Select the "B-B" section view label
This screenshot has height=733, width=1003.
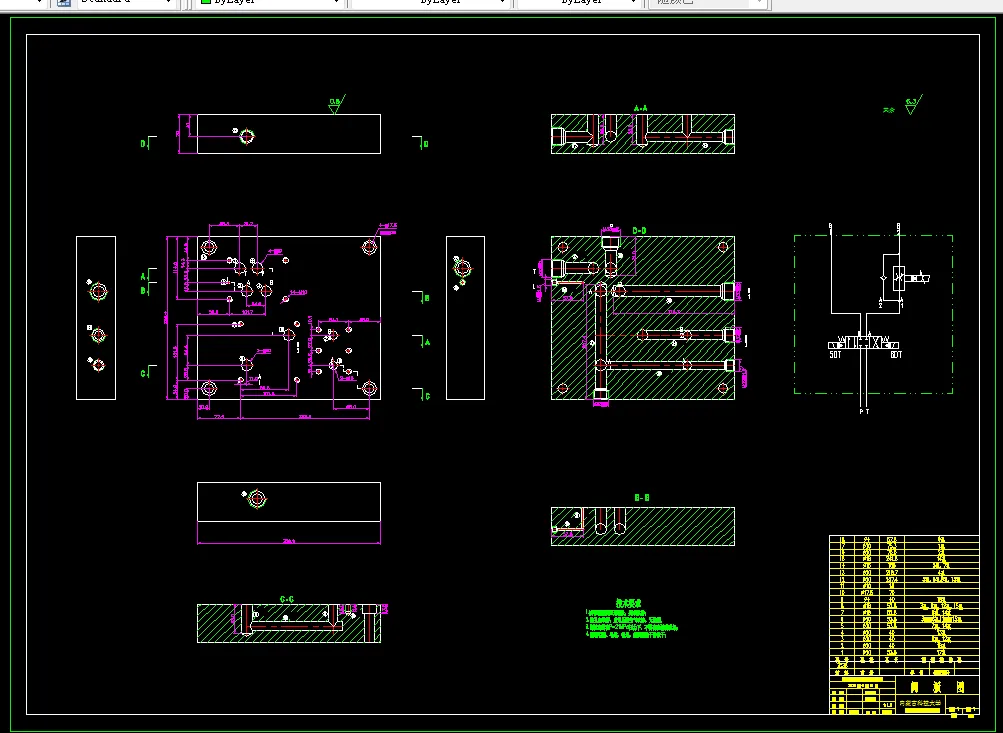pos(642,497)
